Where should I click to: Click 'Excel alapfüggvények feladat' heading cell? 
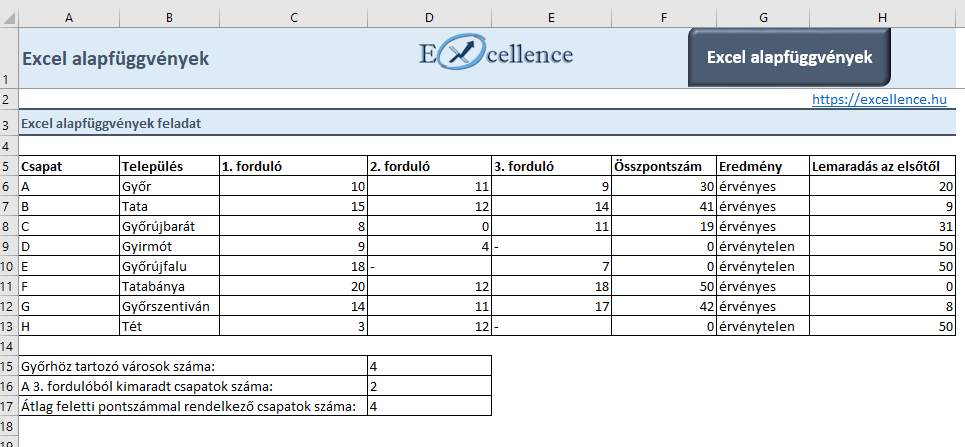[111, 123]
